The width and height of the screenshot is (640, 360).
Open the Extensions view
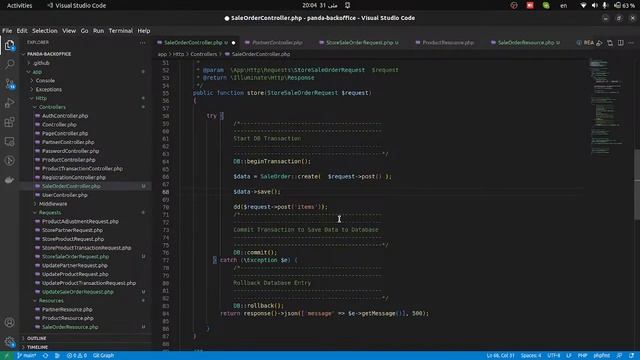[x=9, y=122]
